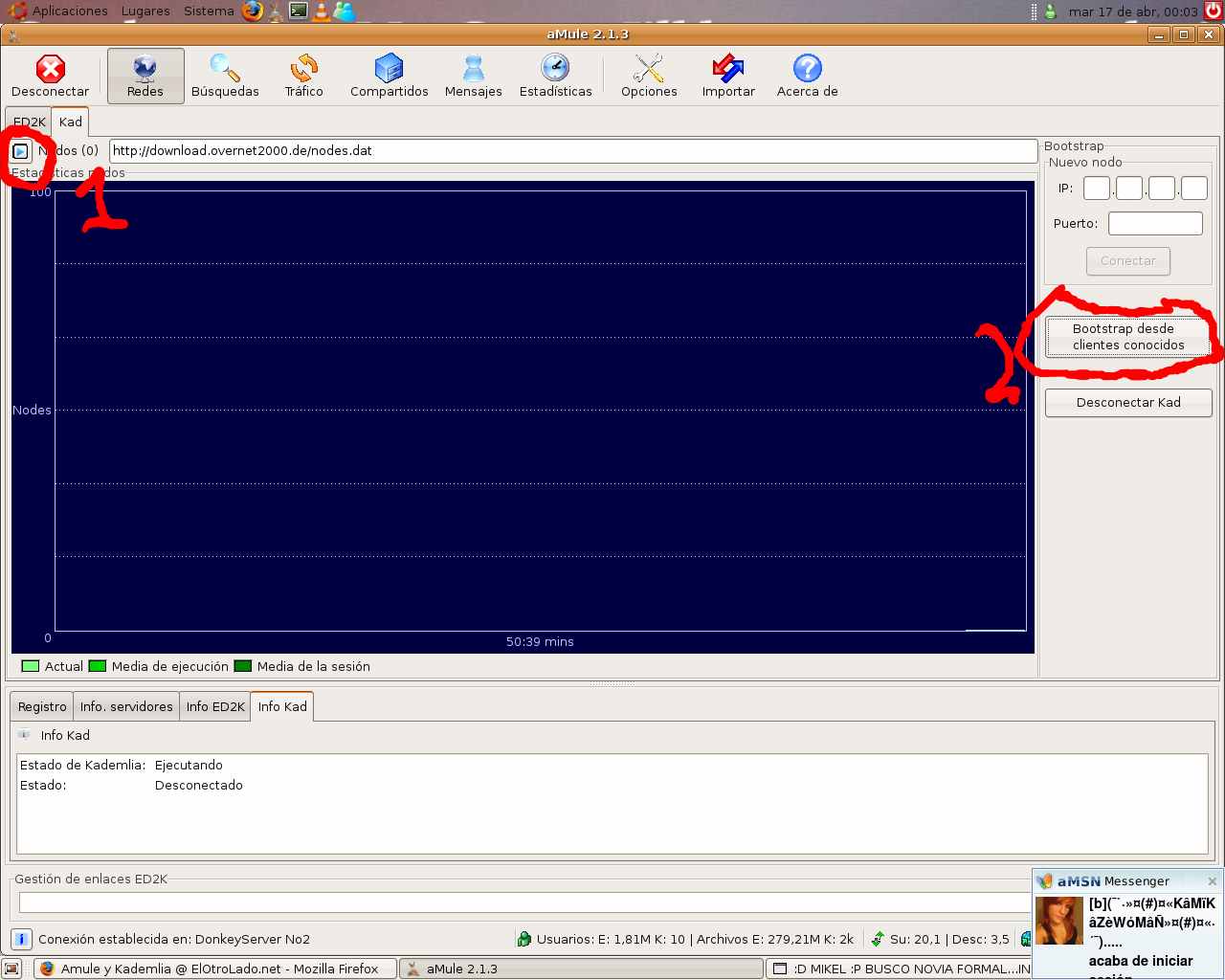Viewport: 1225px width, 980px height.
Task: Open the Mensajes section
Action: pyautogui.click(x=473, y=76)
